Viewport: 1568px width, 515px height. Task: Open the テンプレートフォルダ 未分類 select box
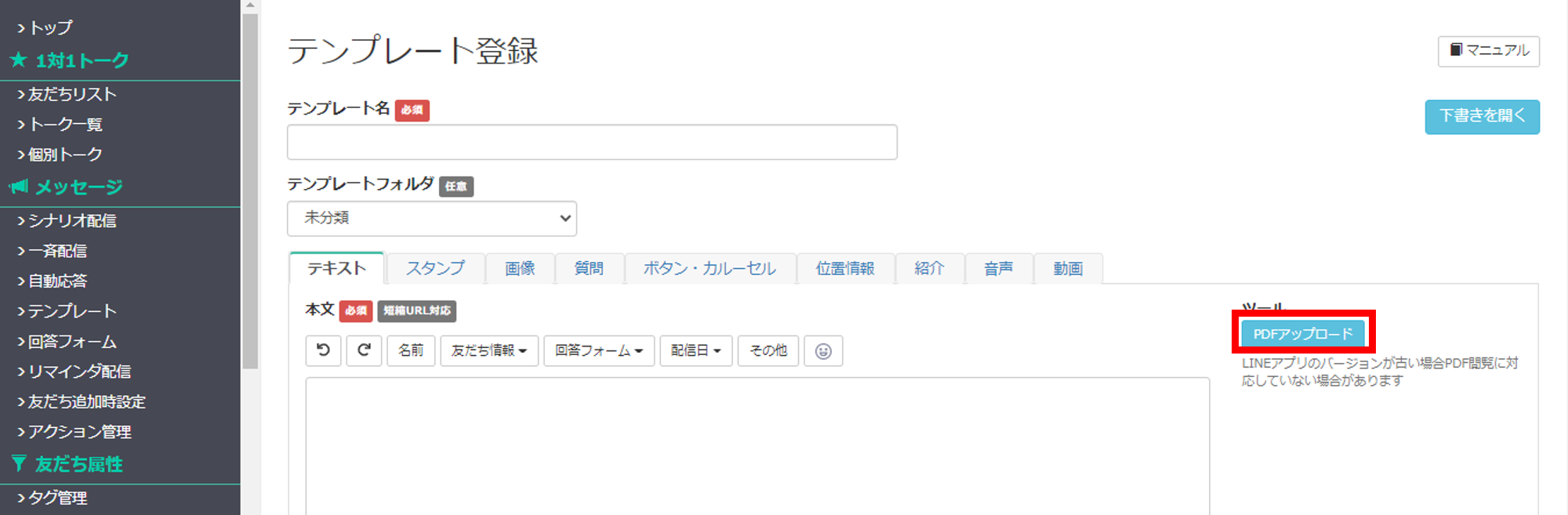432,218
